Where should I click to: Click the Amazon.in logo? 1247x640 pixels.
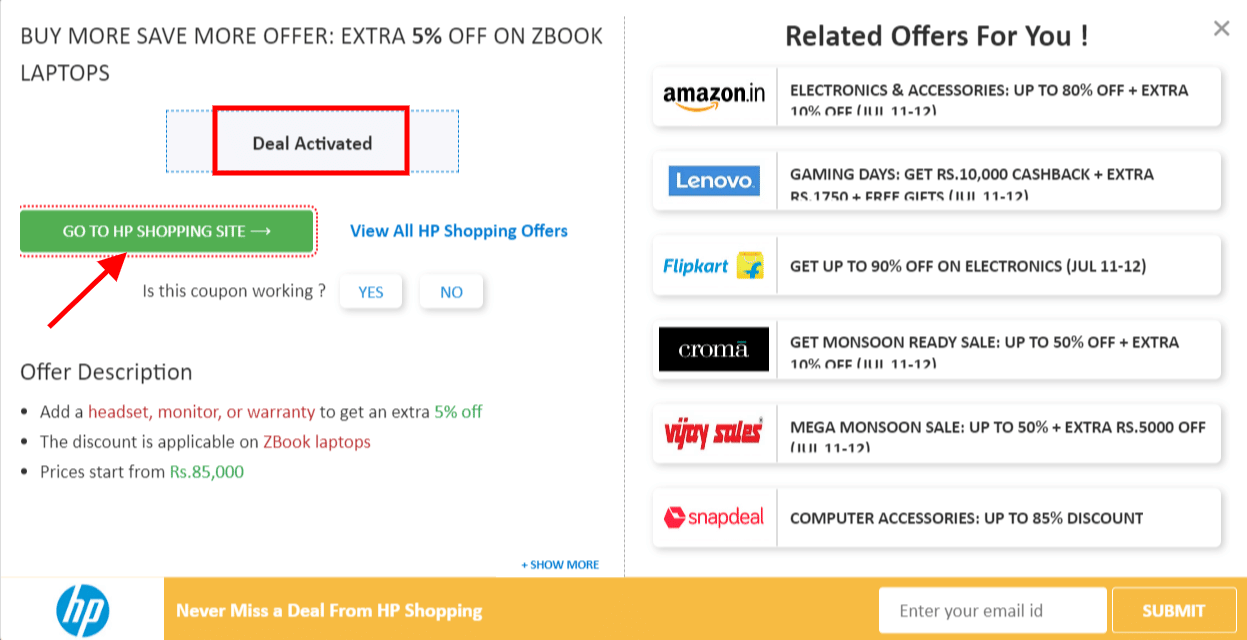click(x=714, y=97)
